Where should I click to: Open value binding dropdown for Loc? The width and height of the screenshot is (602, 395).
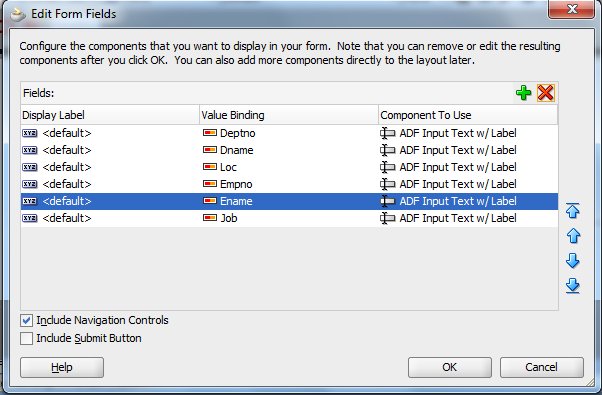(x=289, y=167)
